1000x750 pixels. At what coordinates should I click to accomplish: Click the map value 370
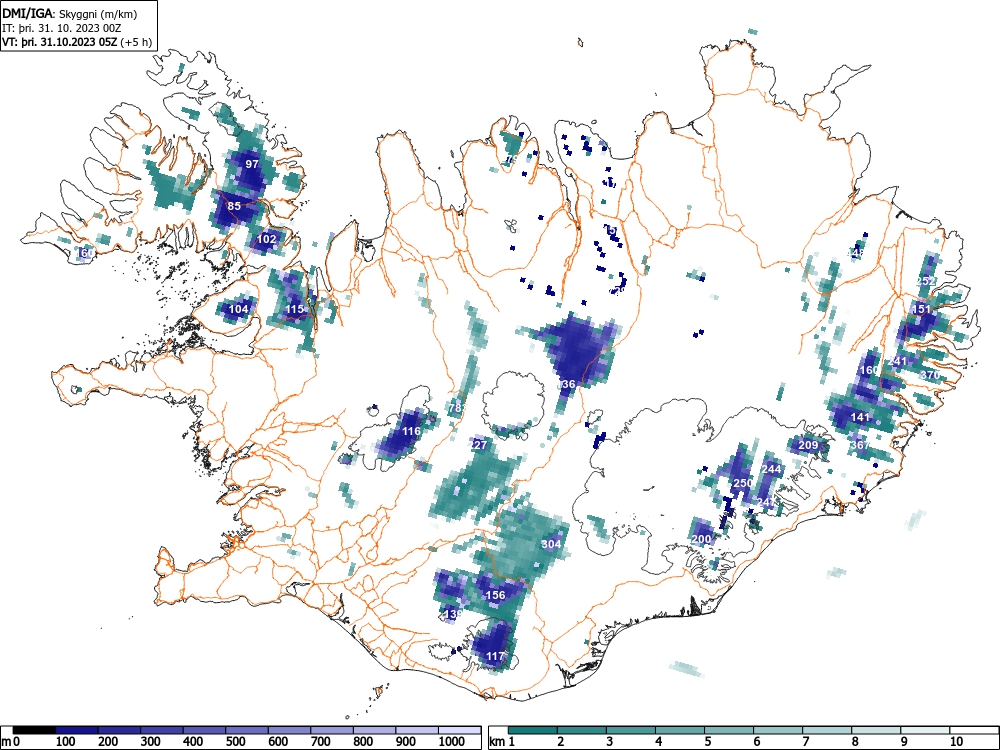click(930, 375)
